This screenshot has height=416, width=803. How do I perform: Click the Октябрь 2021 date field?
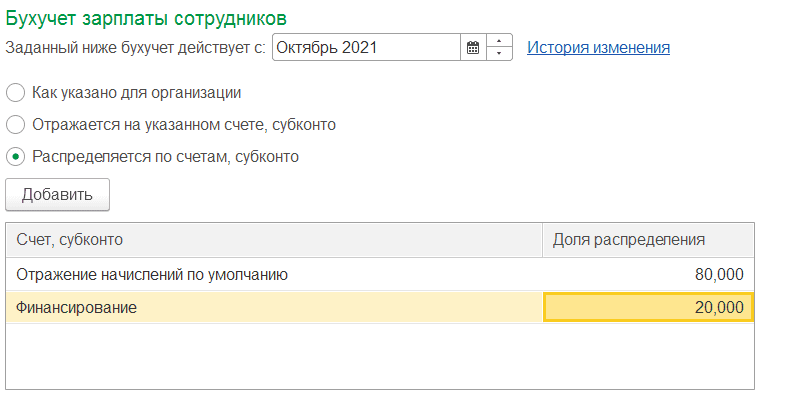click(x=367, y=48)
